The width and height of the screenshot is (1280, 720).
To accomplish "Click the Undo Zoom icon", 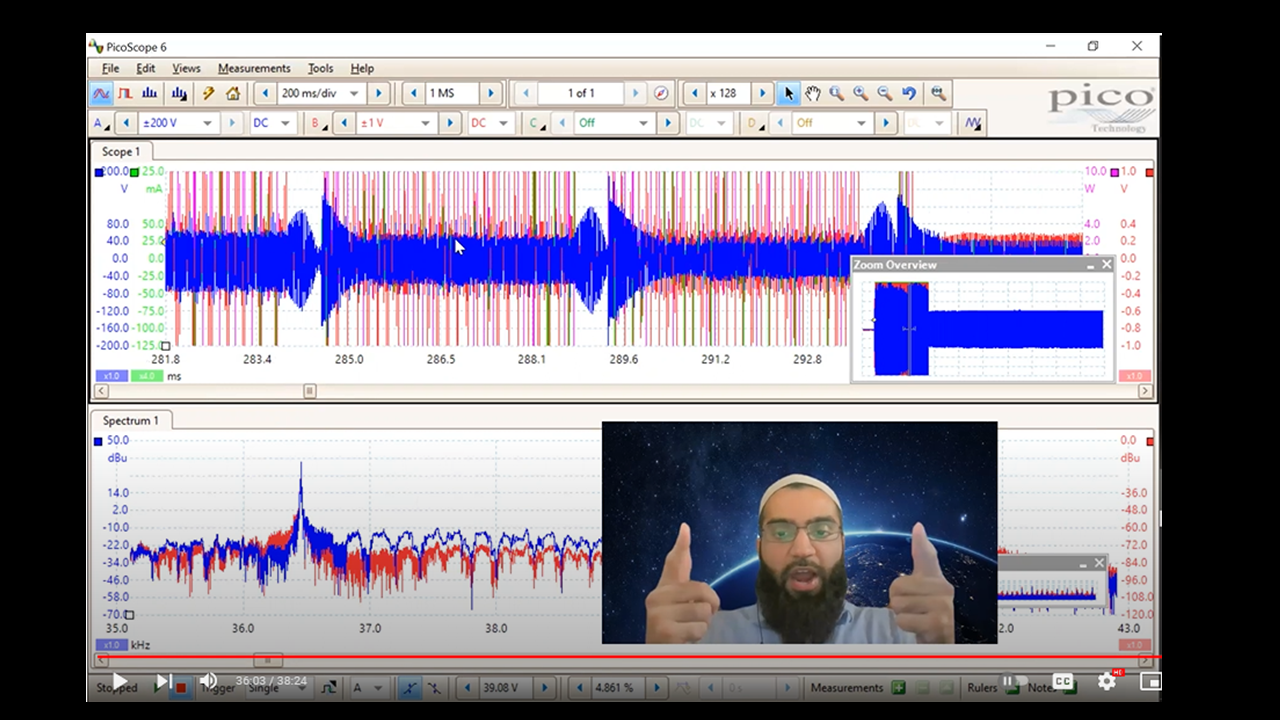I will click(909, 93).
